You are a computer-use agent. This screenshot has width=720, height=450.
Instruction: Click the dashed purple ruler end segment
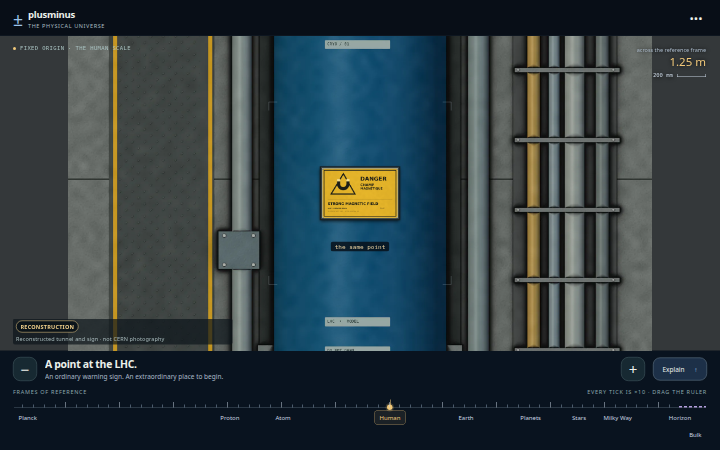tap(692, 406)
